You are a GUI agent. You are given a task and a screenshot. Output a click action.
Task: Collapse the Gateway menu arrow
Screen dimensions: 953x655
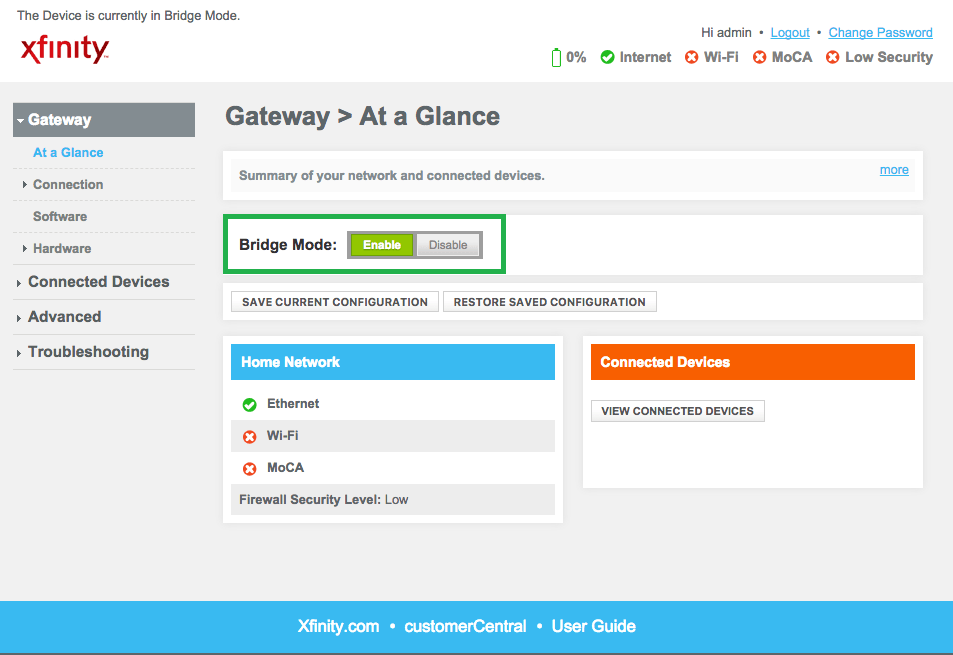[x=20, y=120]
